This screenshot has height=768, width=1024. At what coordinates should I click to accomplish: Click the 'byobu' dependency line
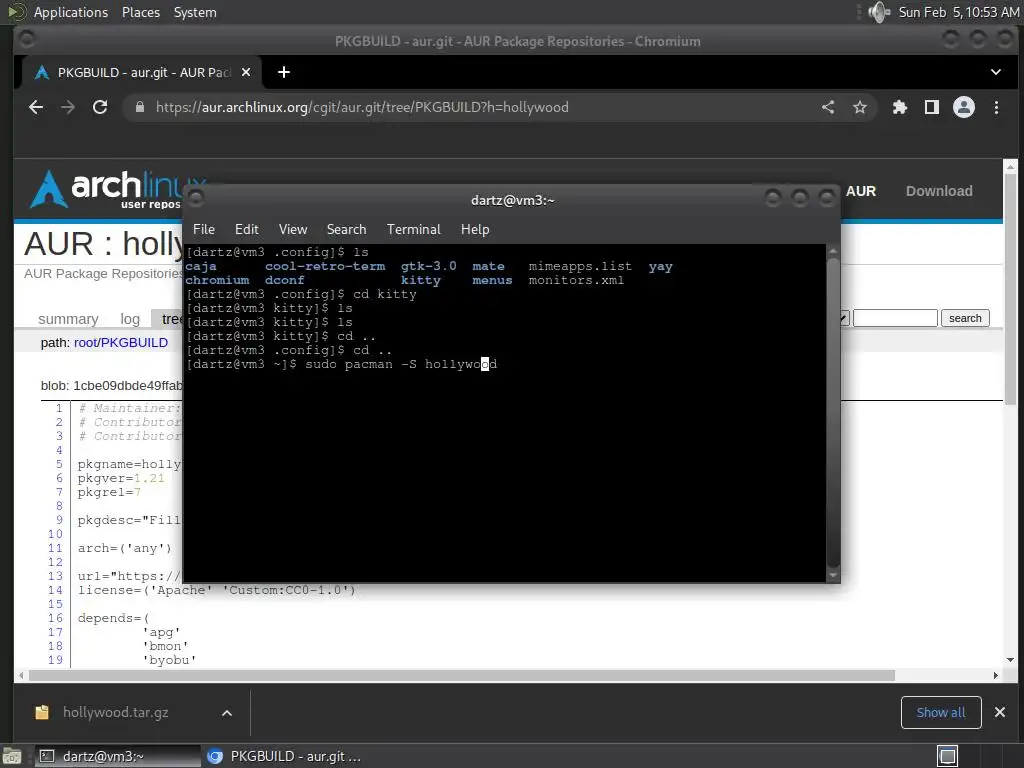pos(169,660)
